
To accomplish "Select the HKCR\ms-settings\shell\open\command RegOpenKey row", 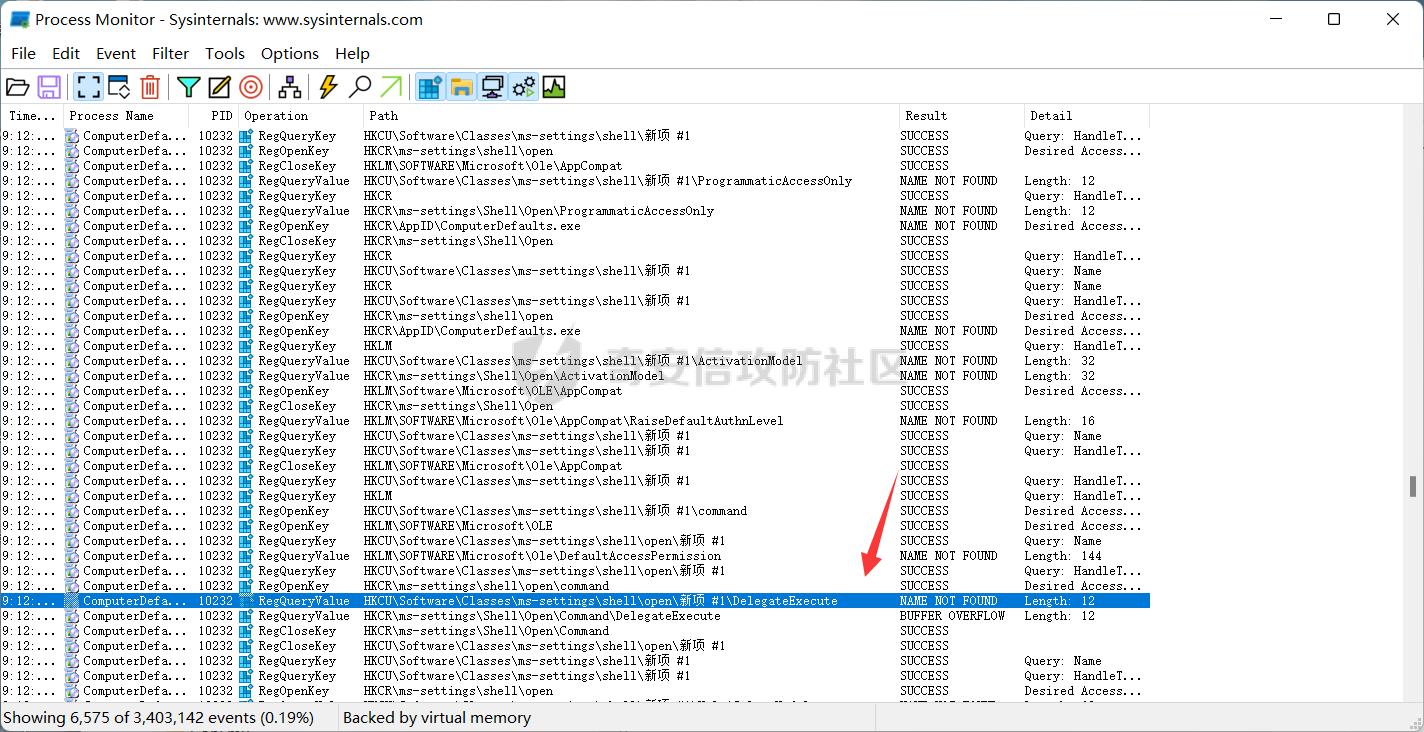I will click(x=575, y=586).
